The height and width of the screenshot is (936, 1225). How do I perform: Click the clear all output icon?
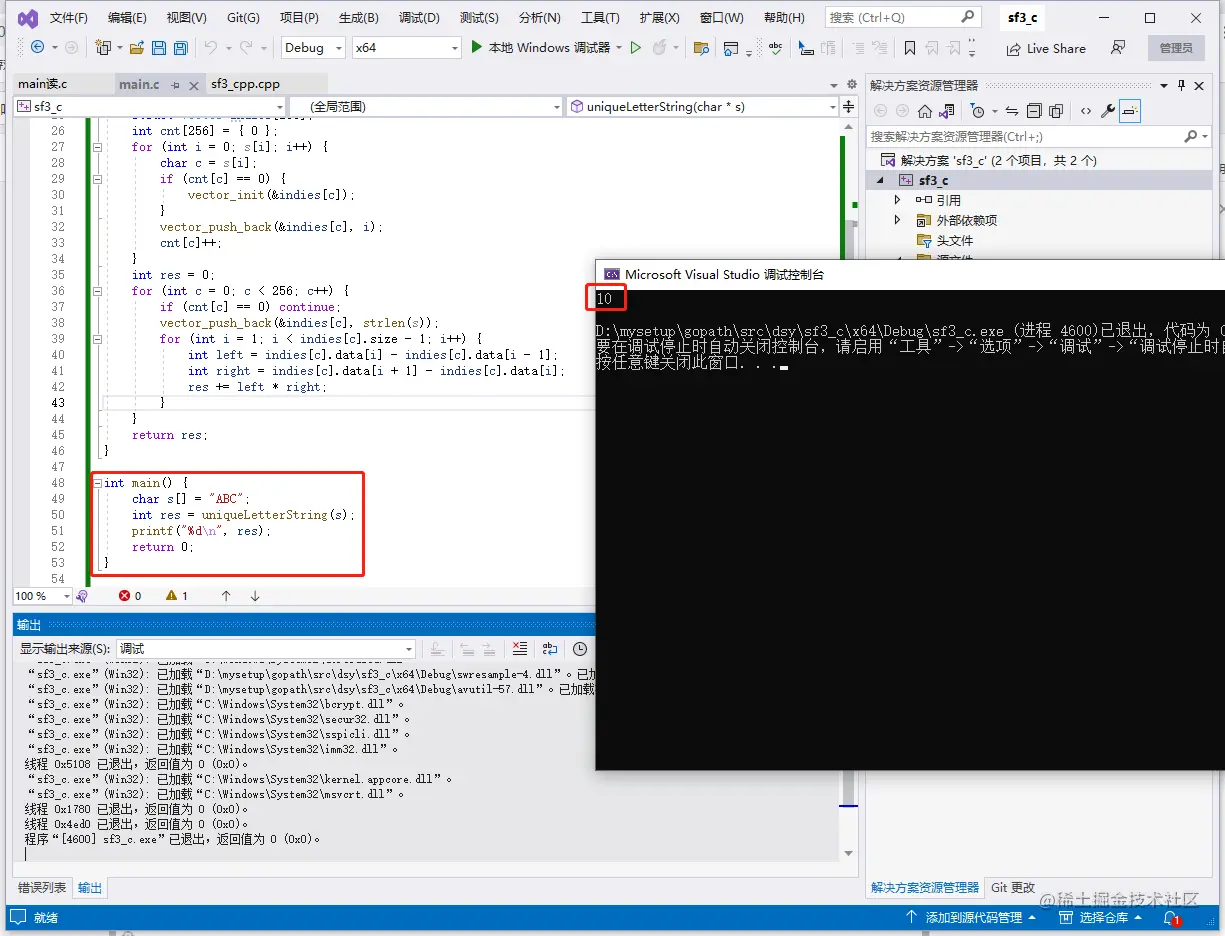coord(519,649)
